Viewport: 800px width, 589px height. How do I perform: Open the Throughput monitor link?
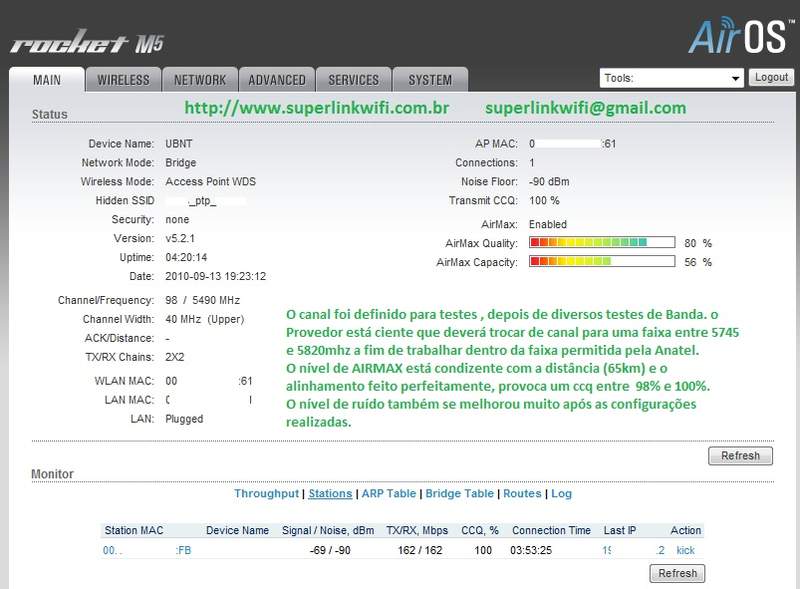click(266, 494)
